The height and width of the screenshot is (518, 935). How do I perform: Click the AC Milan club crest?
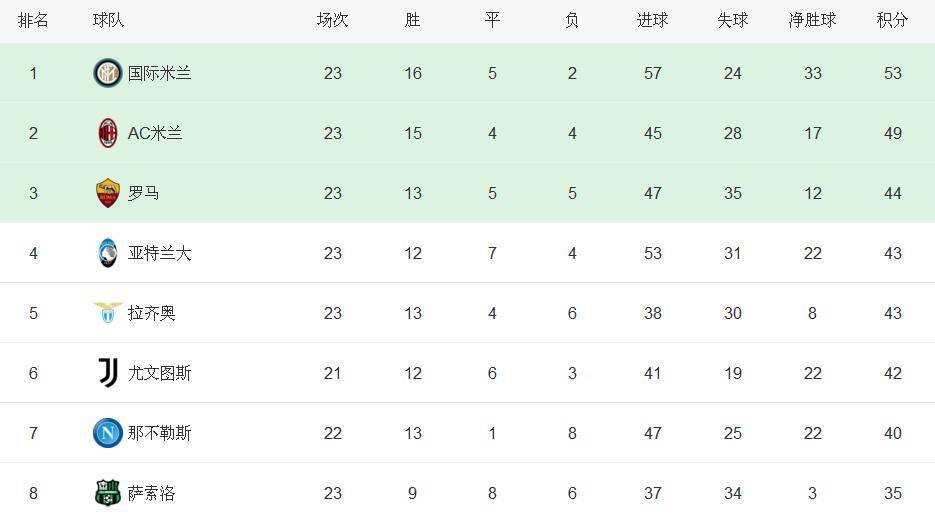pos(108,133)
